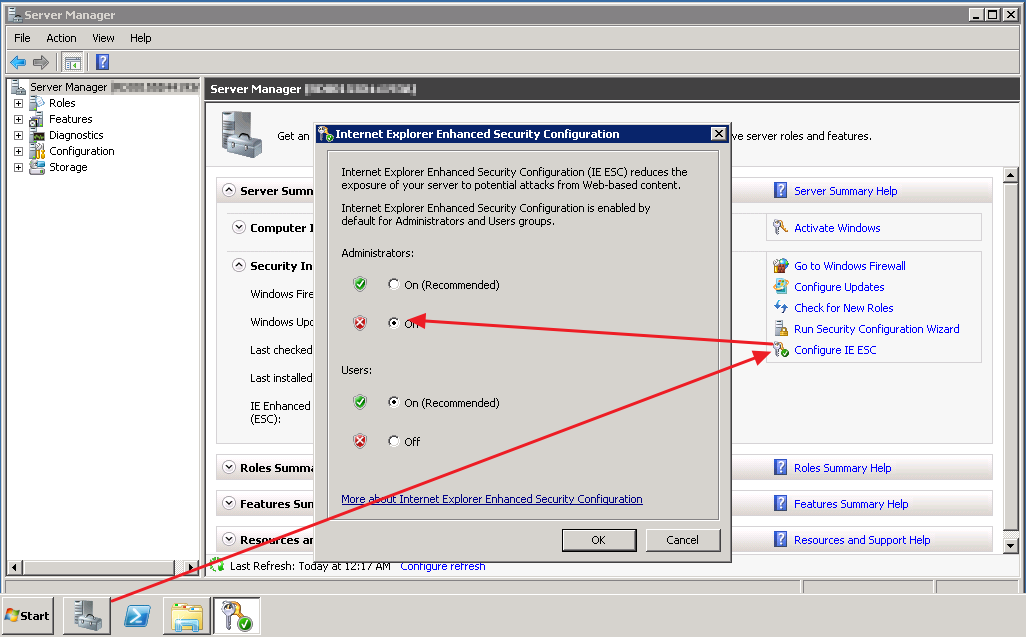Click the Back arrow toolbar icon

pos(18,62)
